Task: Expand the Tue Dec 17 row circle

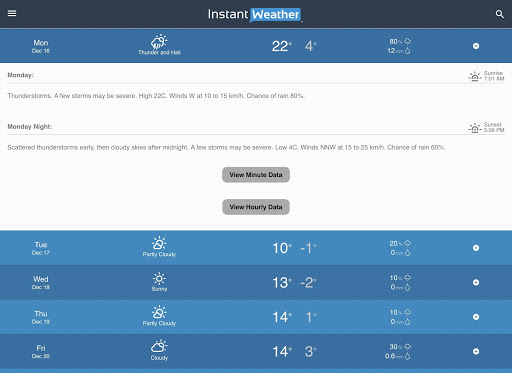Action: pos(476,248)
